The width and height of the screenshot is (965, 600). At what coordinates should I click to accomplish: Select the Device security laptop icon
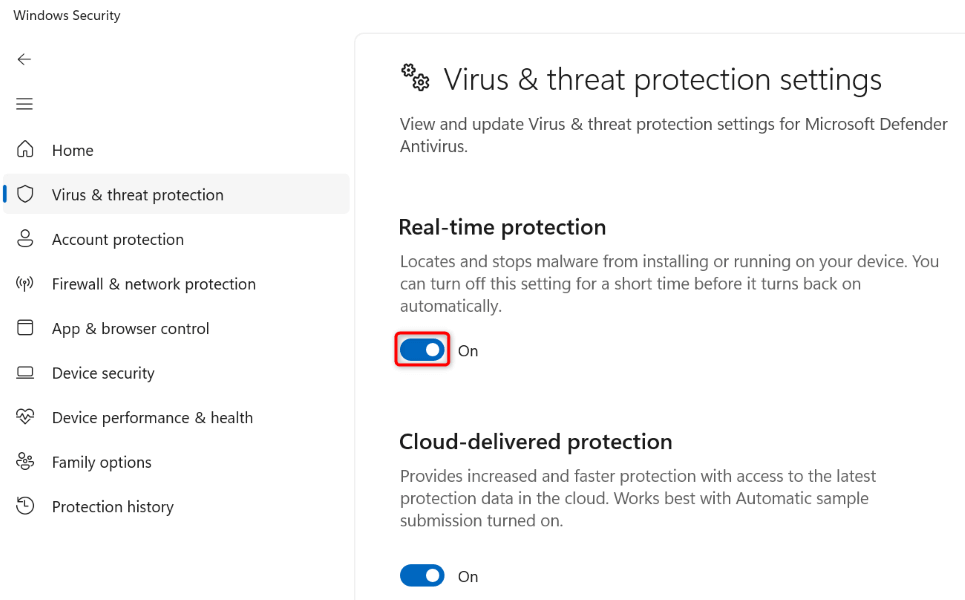tap(24, 372)
